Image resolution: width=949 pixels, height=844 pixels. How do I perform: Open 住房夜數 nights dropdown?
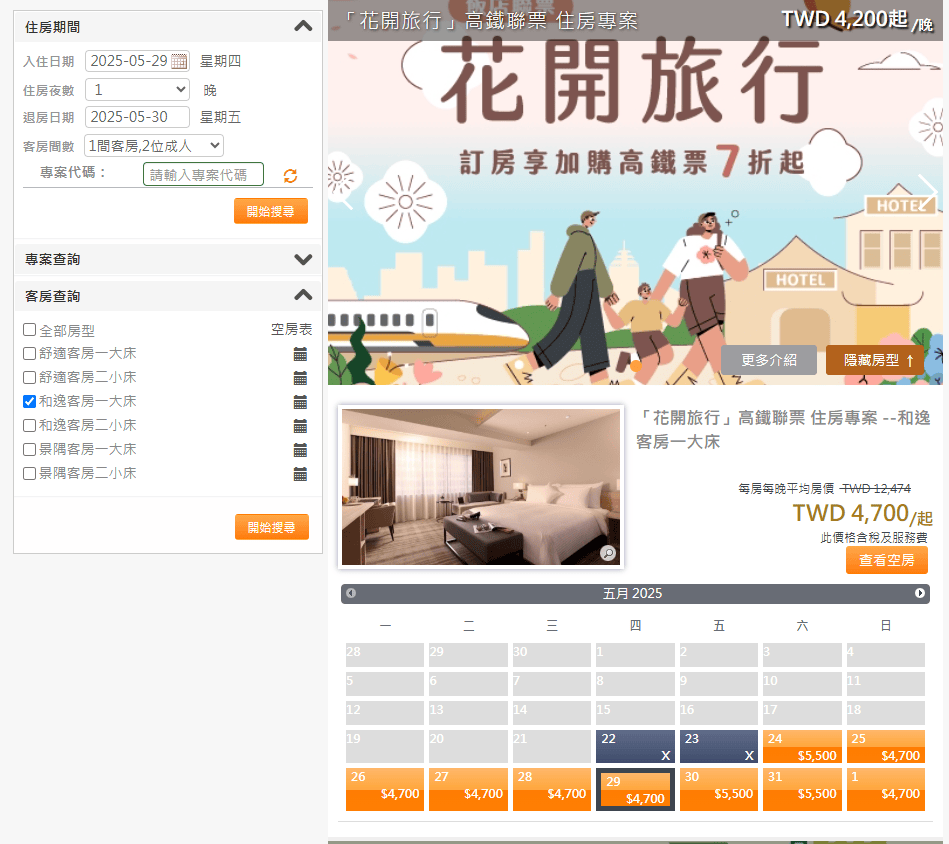click(137, 90)
